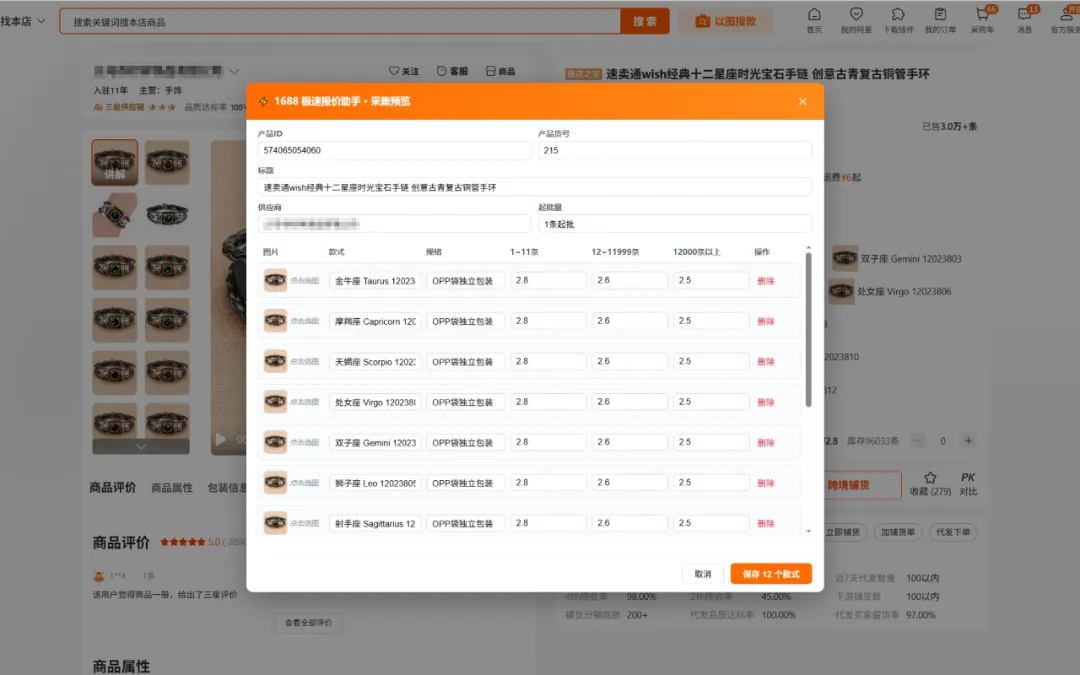This screenshot has width=1080, height=675.
Task: Delete the 处女座 Virgo row
Action: point(766,402)
